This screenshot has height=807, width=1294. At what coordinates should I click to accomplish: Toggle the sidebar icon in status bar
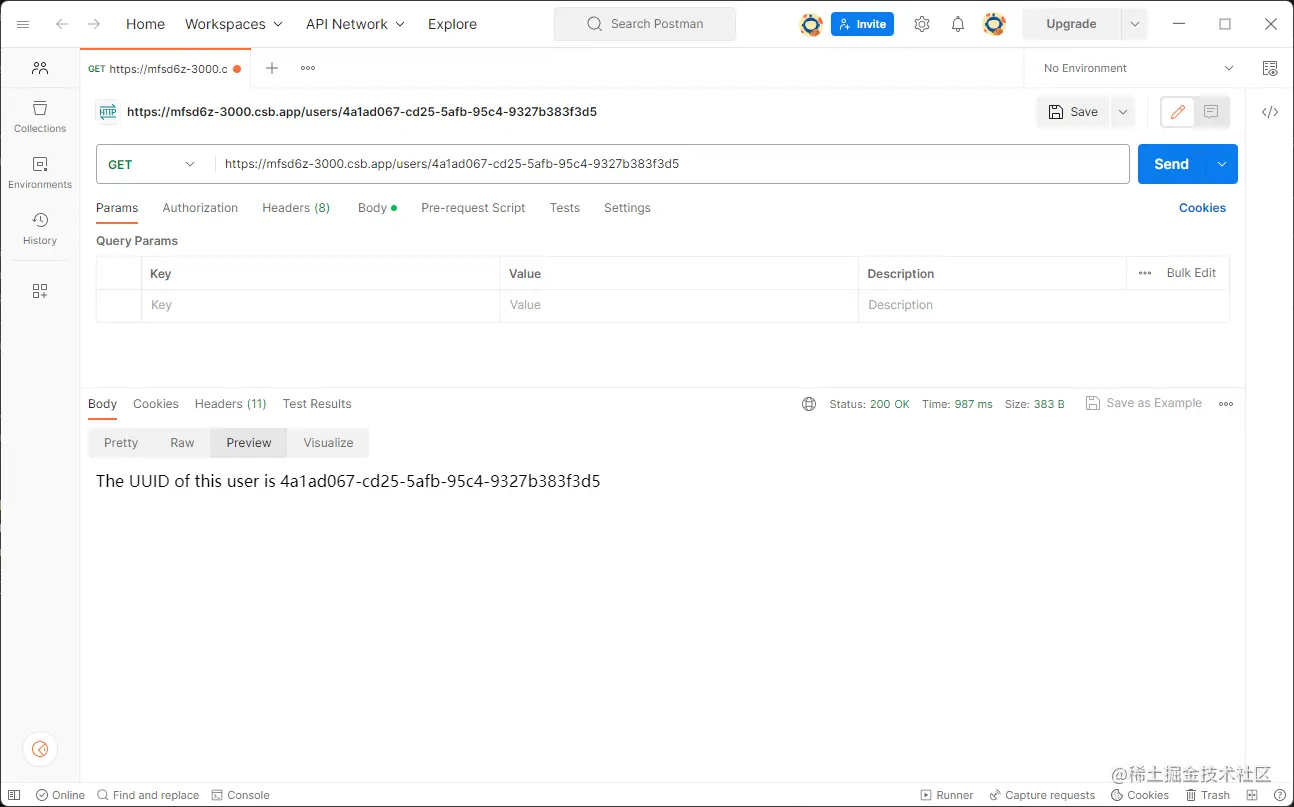[x=14, y=795]
